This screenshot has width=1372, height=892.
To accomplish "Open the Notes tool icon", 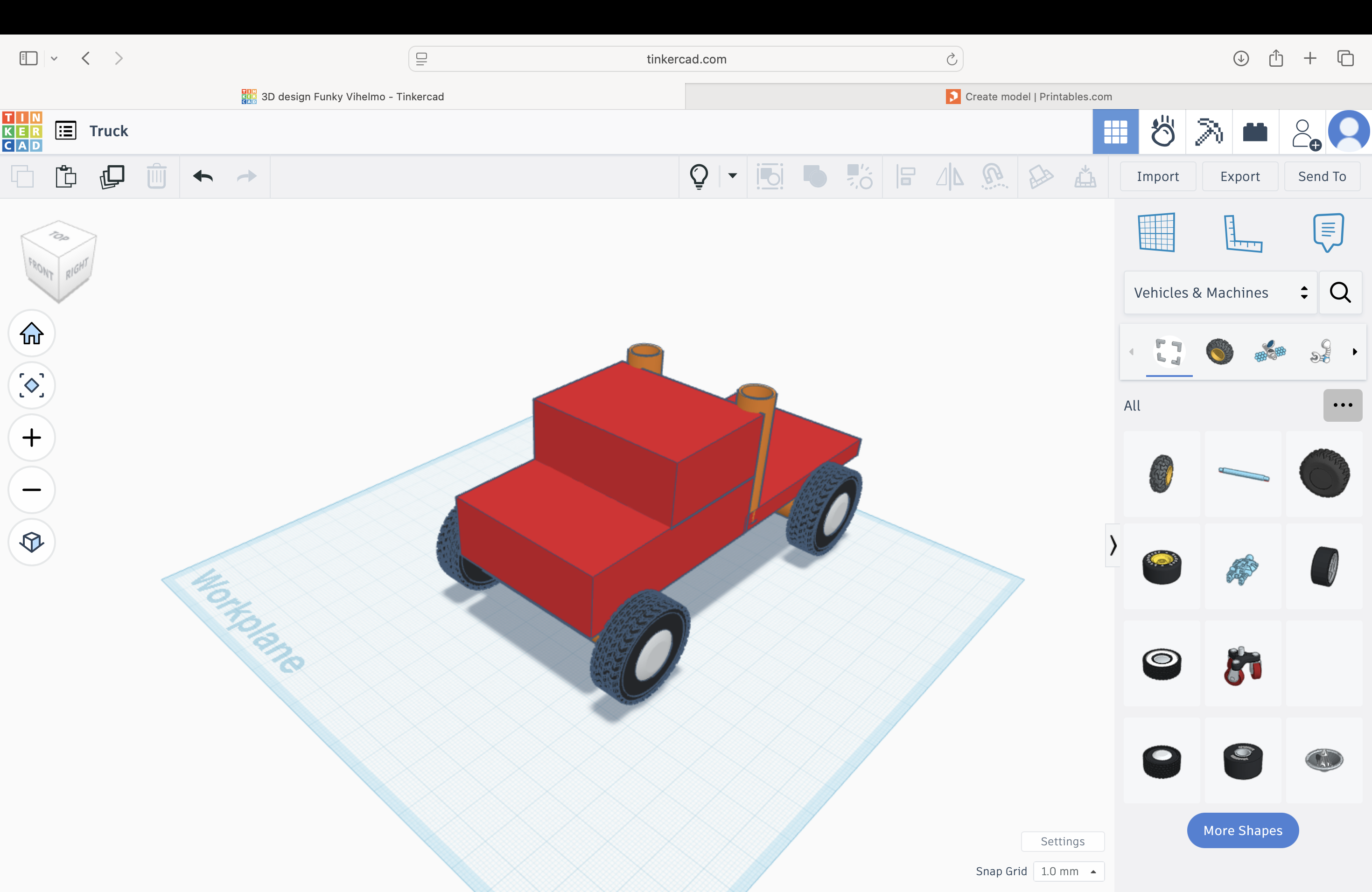I will (1329, 232).
